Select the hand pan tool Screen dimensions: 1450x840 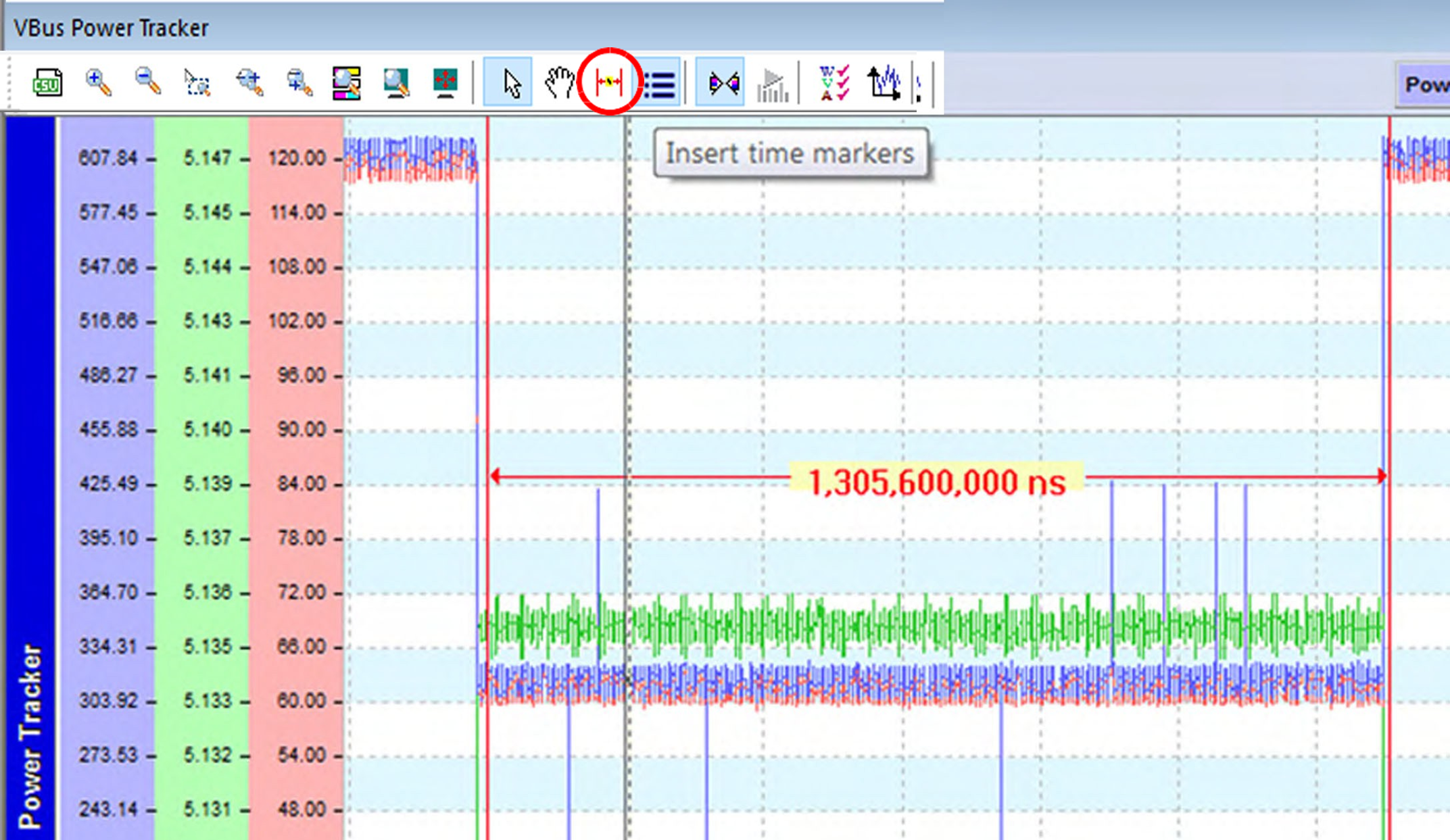pos(559,82)
